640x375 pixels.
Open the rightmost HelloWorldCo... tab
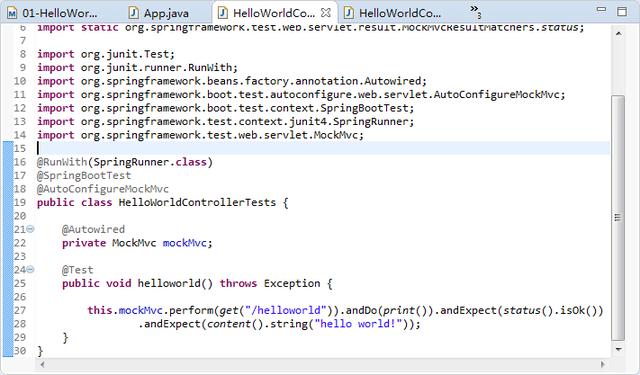(393, 13)
